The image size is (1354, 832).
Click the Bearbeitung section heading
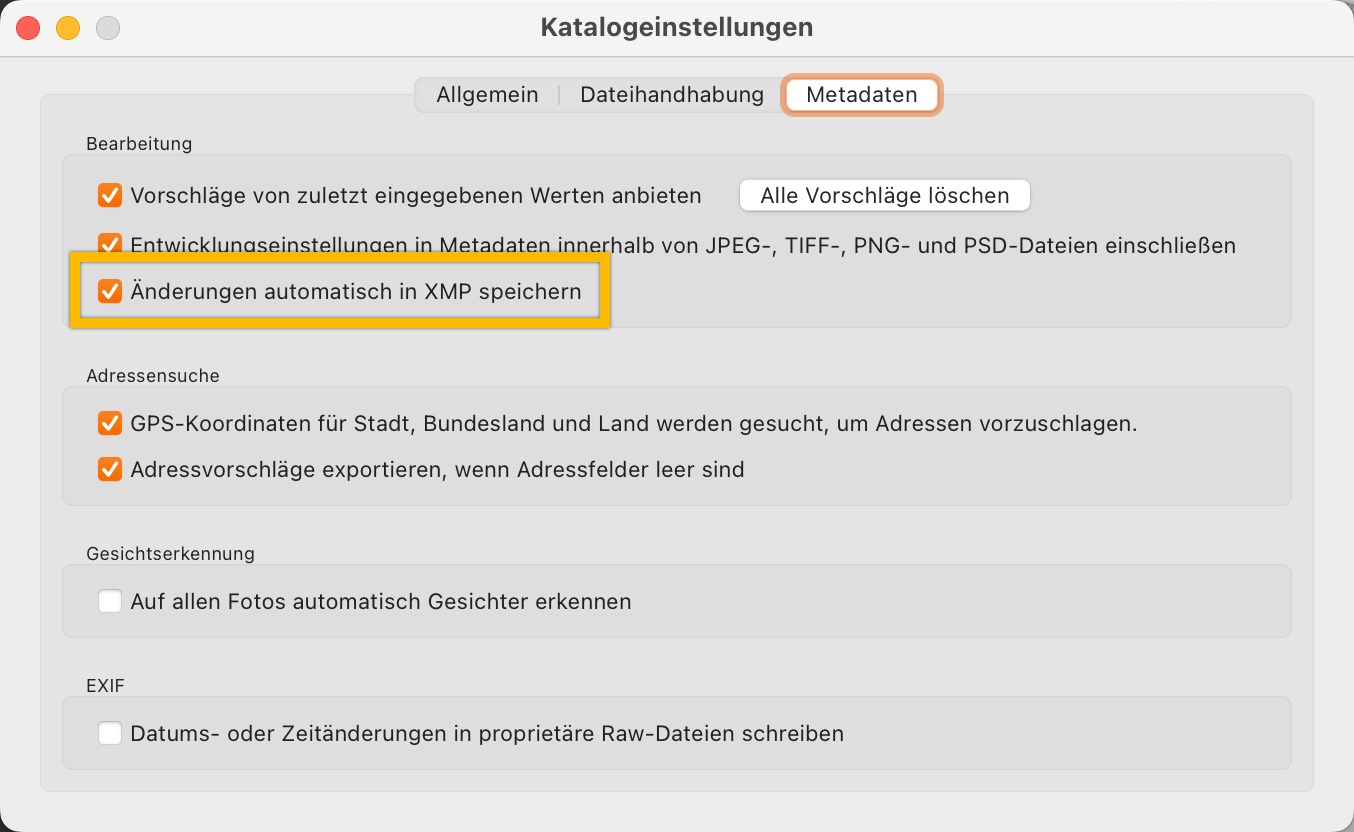[139, 144]
